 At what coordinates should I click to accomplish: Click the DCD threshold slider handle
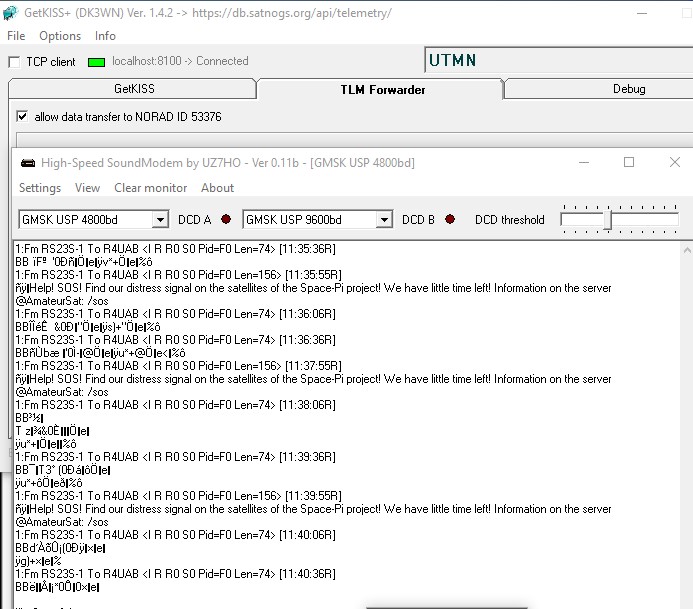[608, 220]
